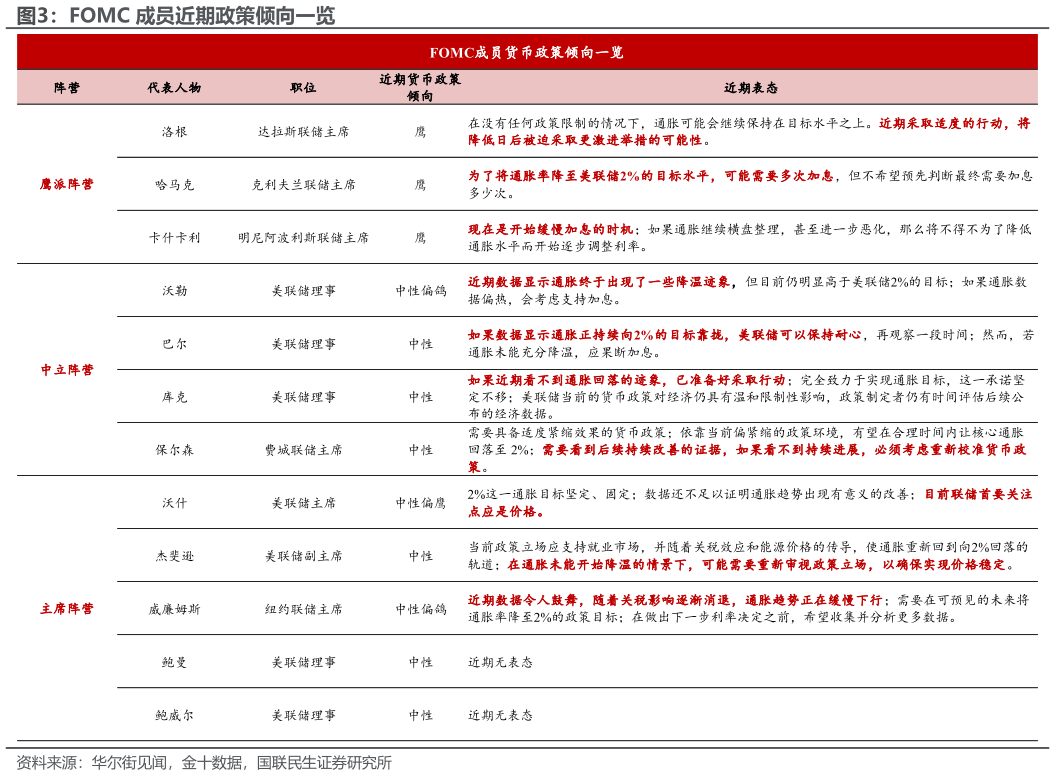This screenshot has height=775, width=1055.
Task: Click the "阵营" column header
Action: (x=67, y=87)
